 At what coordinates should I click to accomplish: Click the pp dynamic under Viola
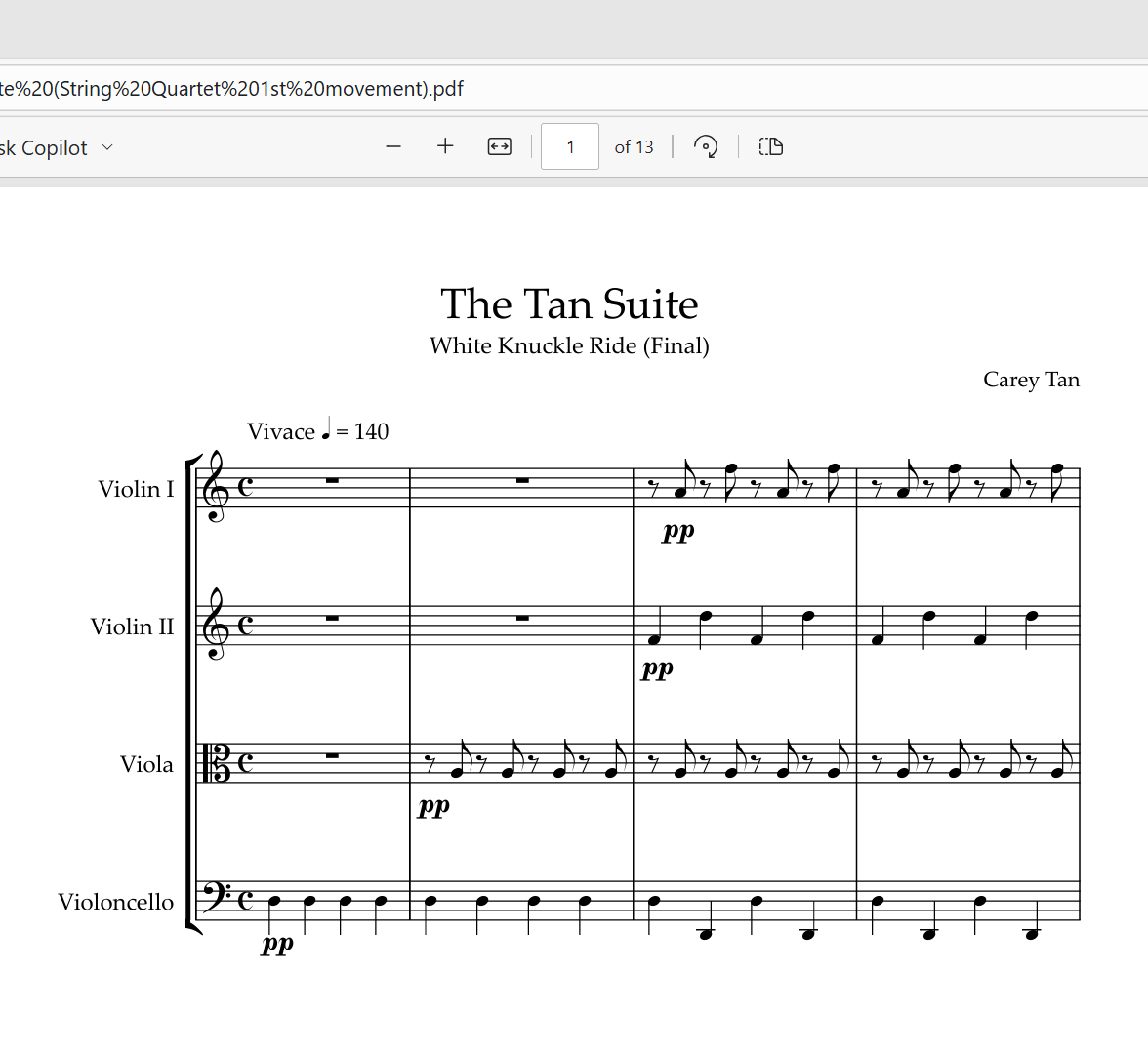[x=433, y=806]
